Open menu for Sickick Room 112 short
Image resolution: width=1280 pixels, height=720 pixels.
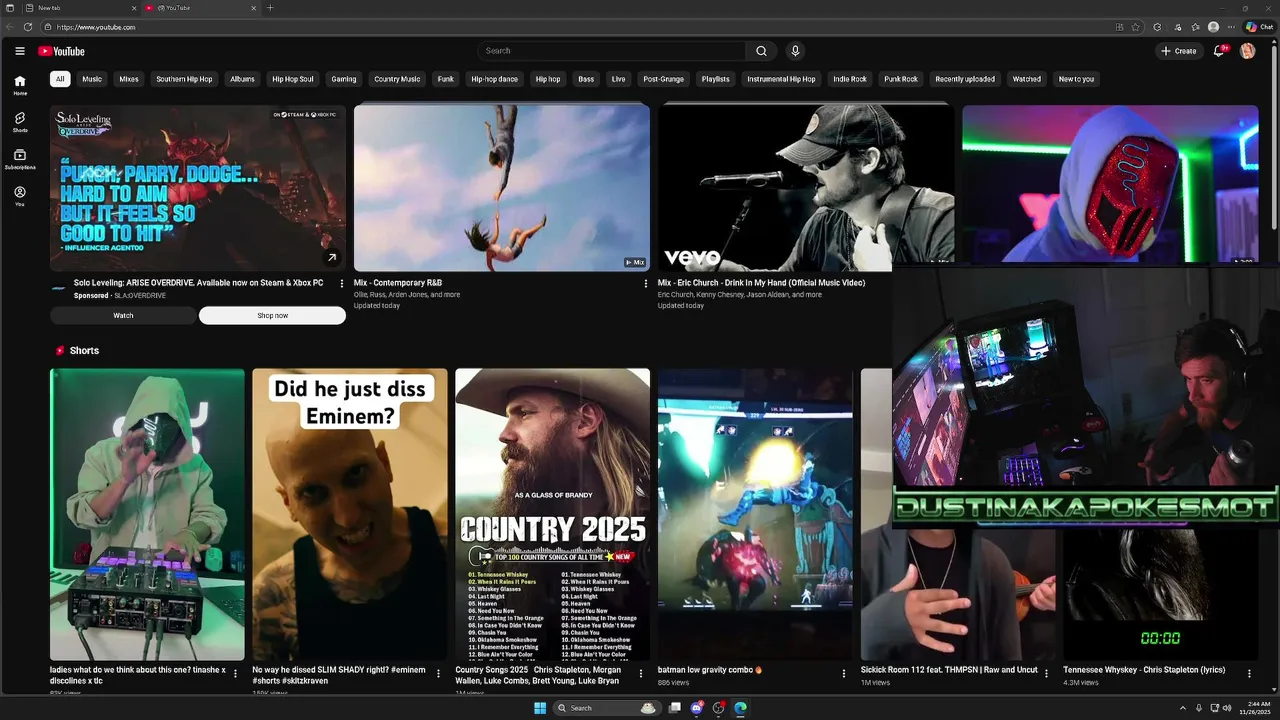pyautogui.click(x=1046, y=674)
